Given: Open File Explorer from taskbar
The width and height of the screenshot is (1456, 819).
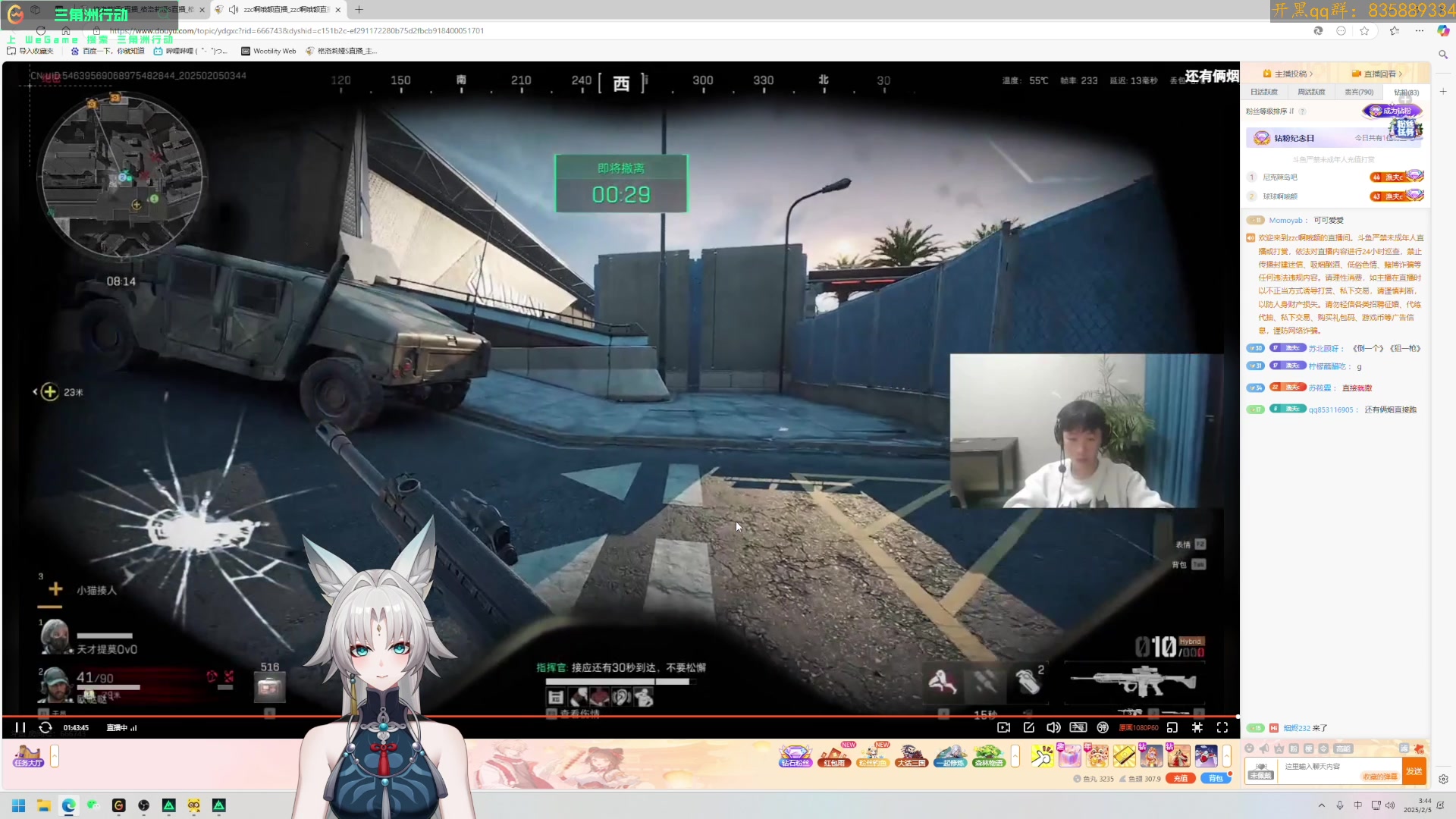Looking at the screenshot, I should click(44, 805).
